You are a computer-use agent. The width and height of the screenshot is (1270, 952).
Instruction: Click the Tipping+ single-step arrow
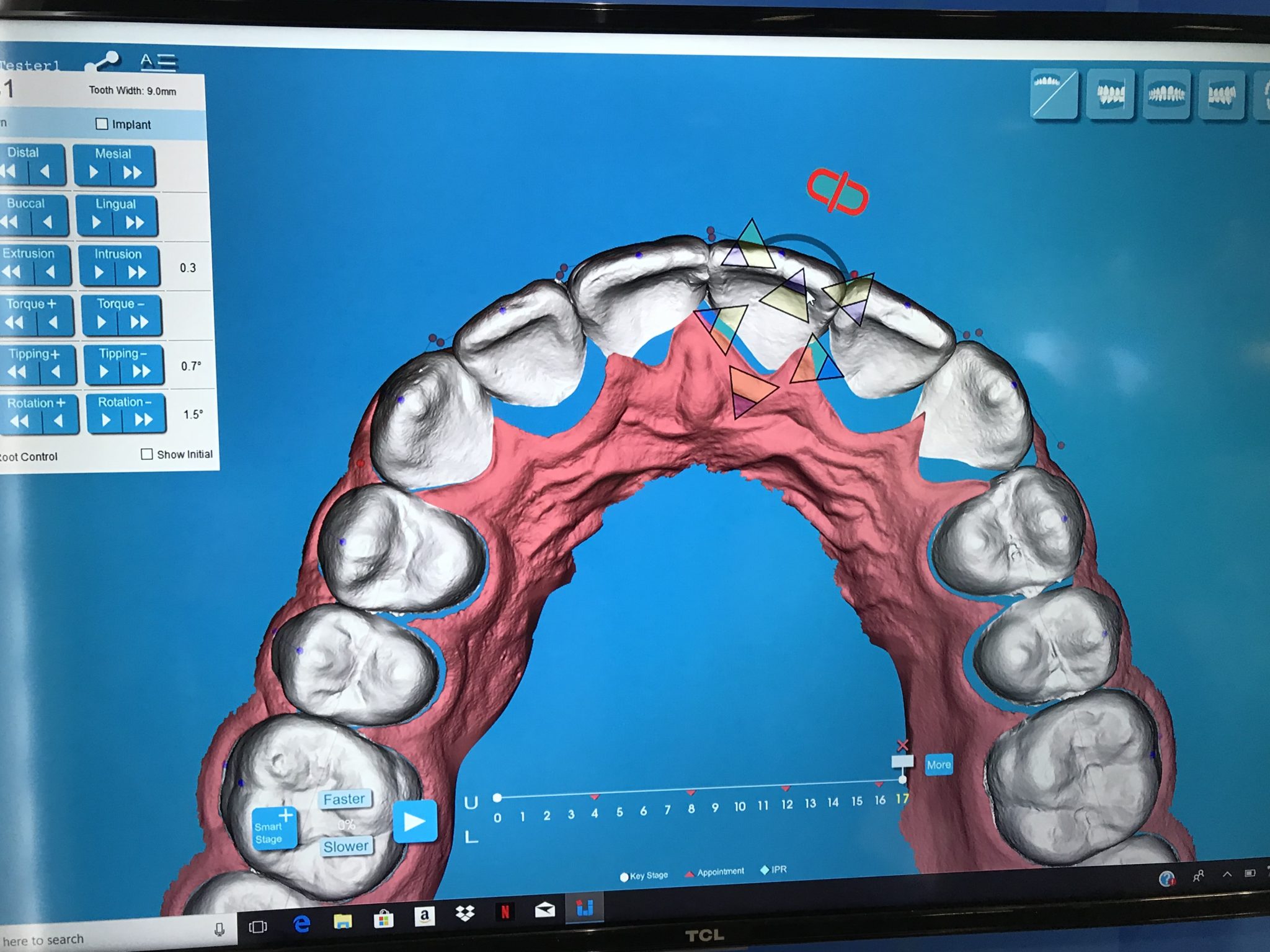coord(55,372)
